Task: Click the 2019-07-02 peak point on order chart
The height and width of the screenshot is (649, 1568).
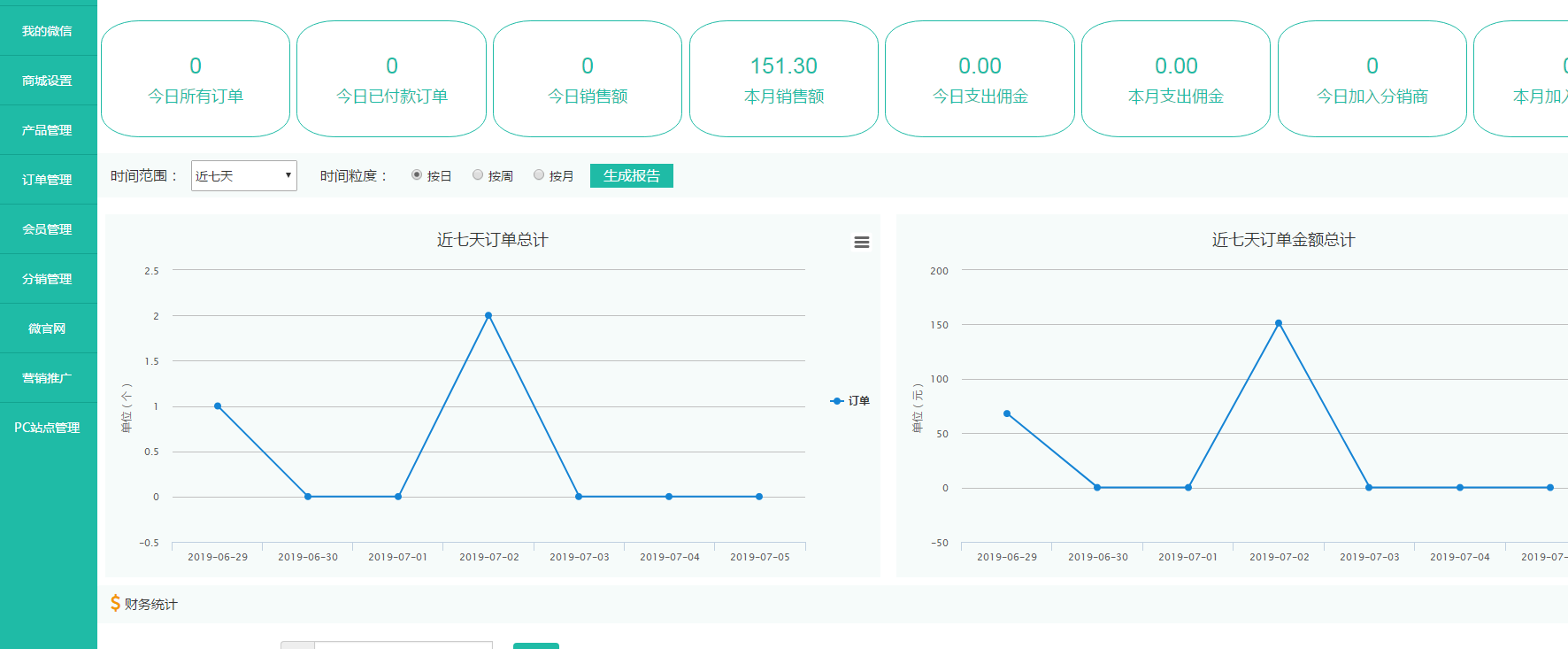Action: (x=488, y=315)
